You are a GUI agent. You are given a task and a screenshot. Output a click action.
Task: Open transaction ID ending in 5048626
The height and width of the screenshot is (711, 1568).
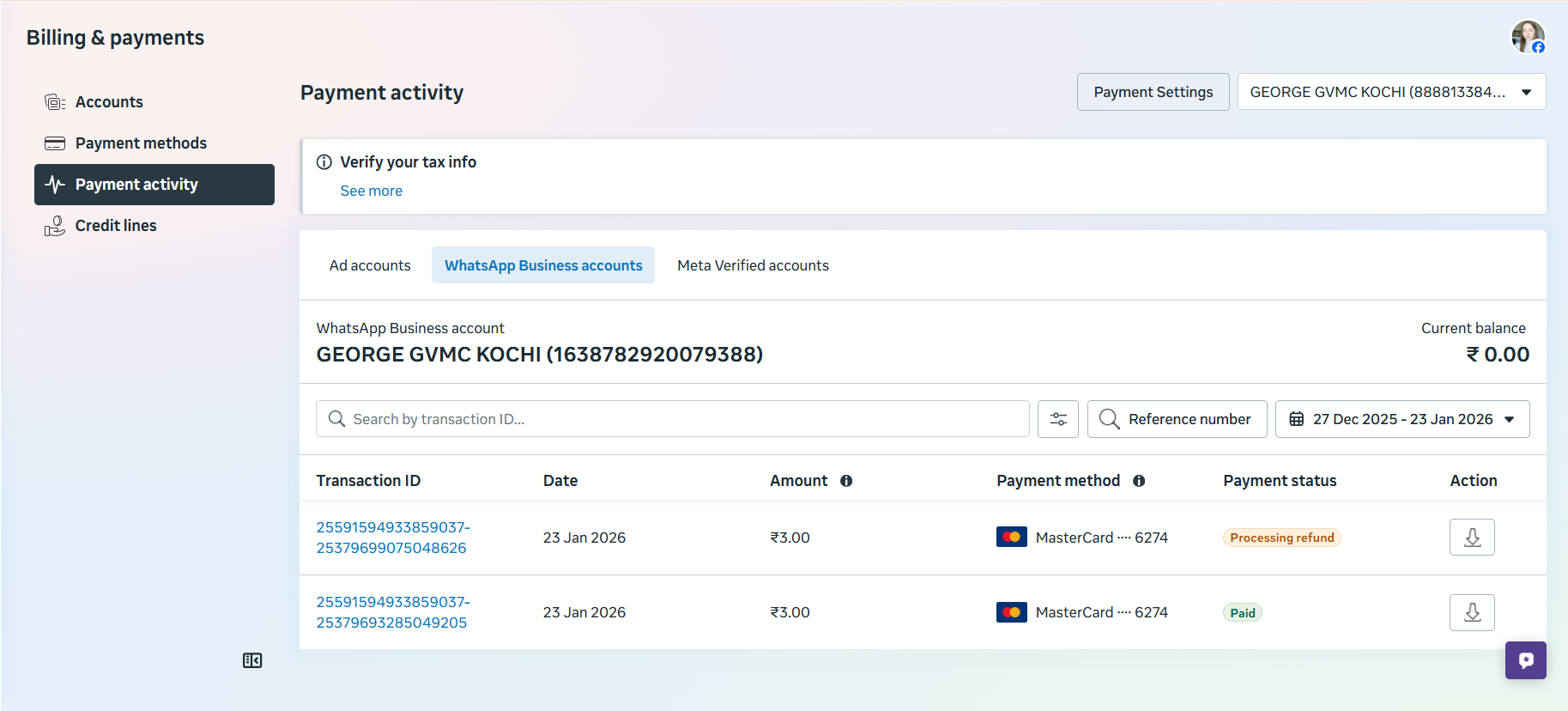pos(392,538)
